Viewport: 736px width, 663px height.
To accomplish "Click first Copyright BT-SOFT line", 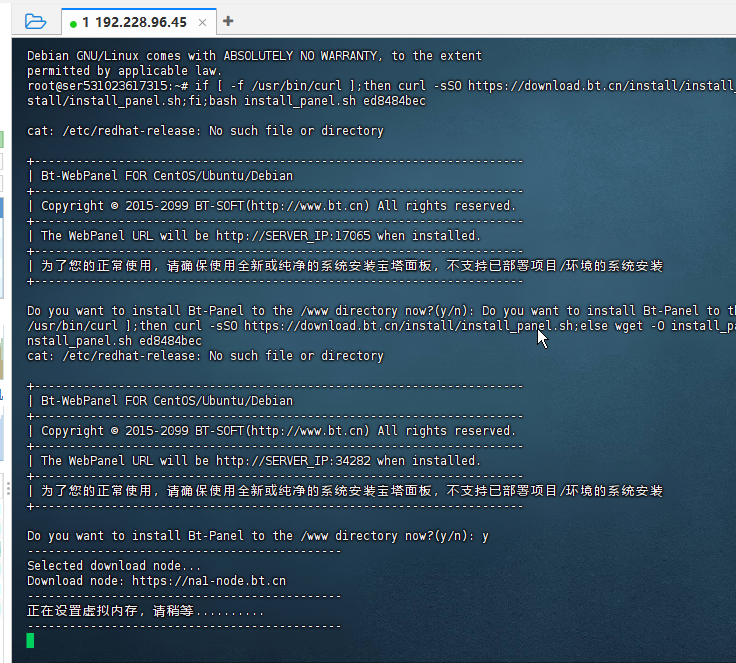I will pyautogui.click(x=272, y=206).
